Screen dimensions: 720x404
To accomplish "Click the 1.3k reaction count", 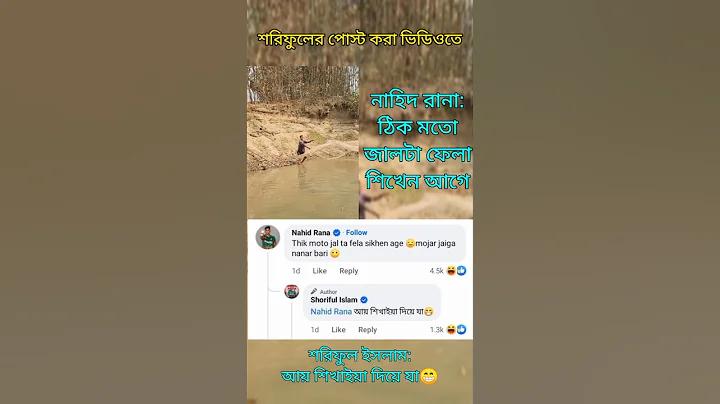I will [x=437, y=330].
